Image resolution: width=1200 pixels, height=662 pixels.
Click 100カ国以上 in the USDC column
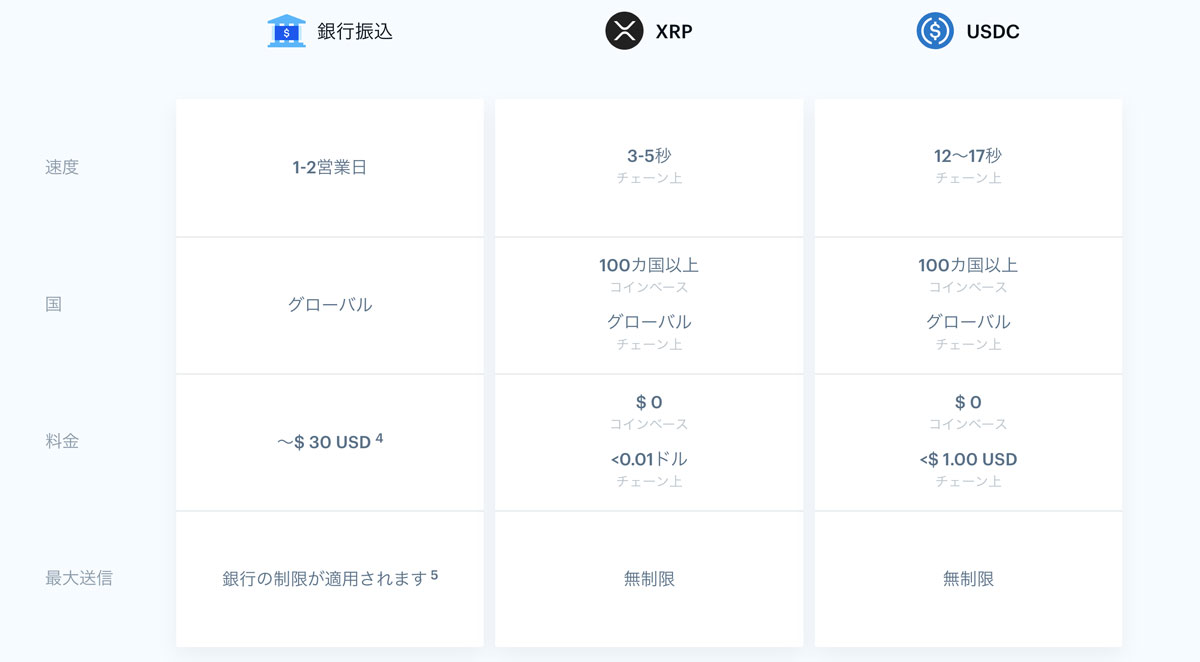(968, 265)
